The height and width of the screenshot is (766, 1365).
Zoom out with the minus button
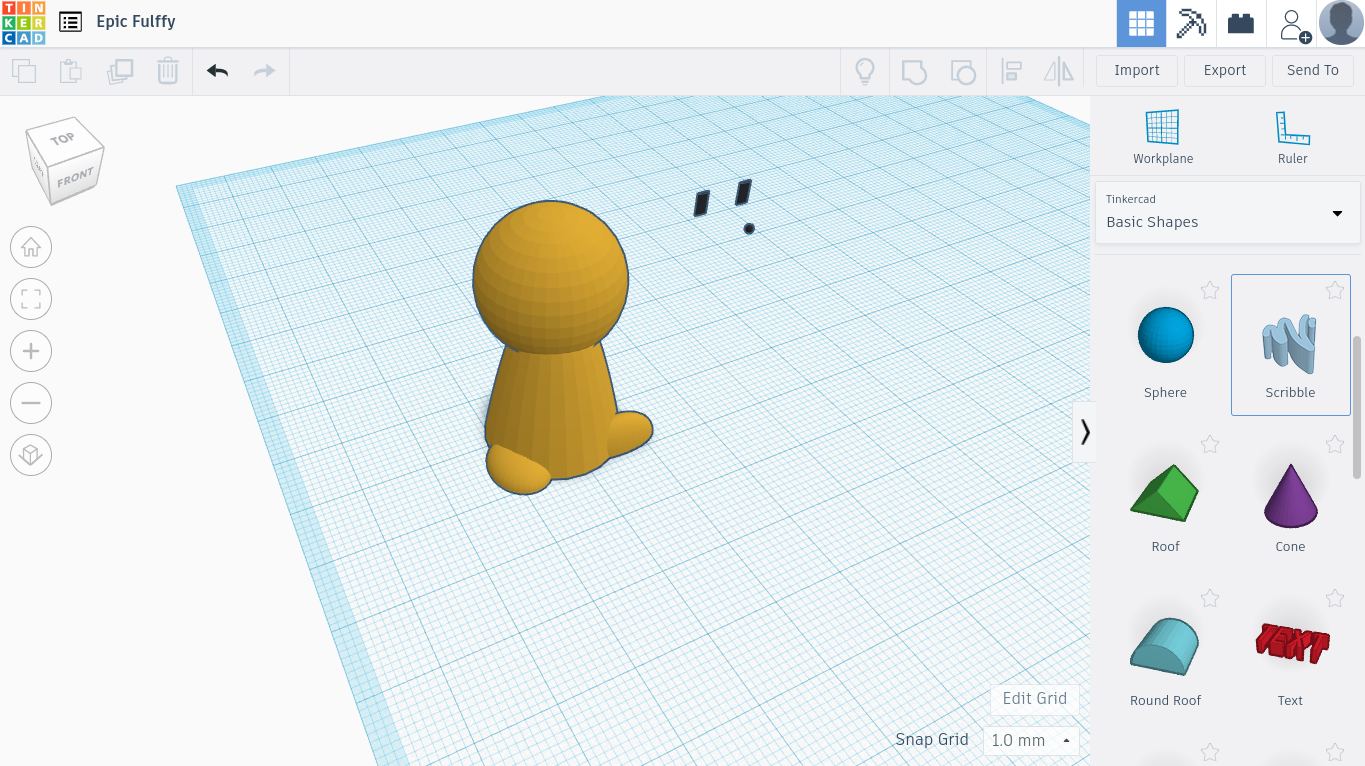pos(31,403)
